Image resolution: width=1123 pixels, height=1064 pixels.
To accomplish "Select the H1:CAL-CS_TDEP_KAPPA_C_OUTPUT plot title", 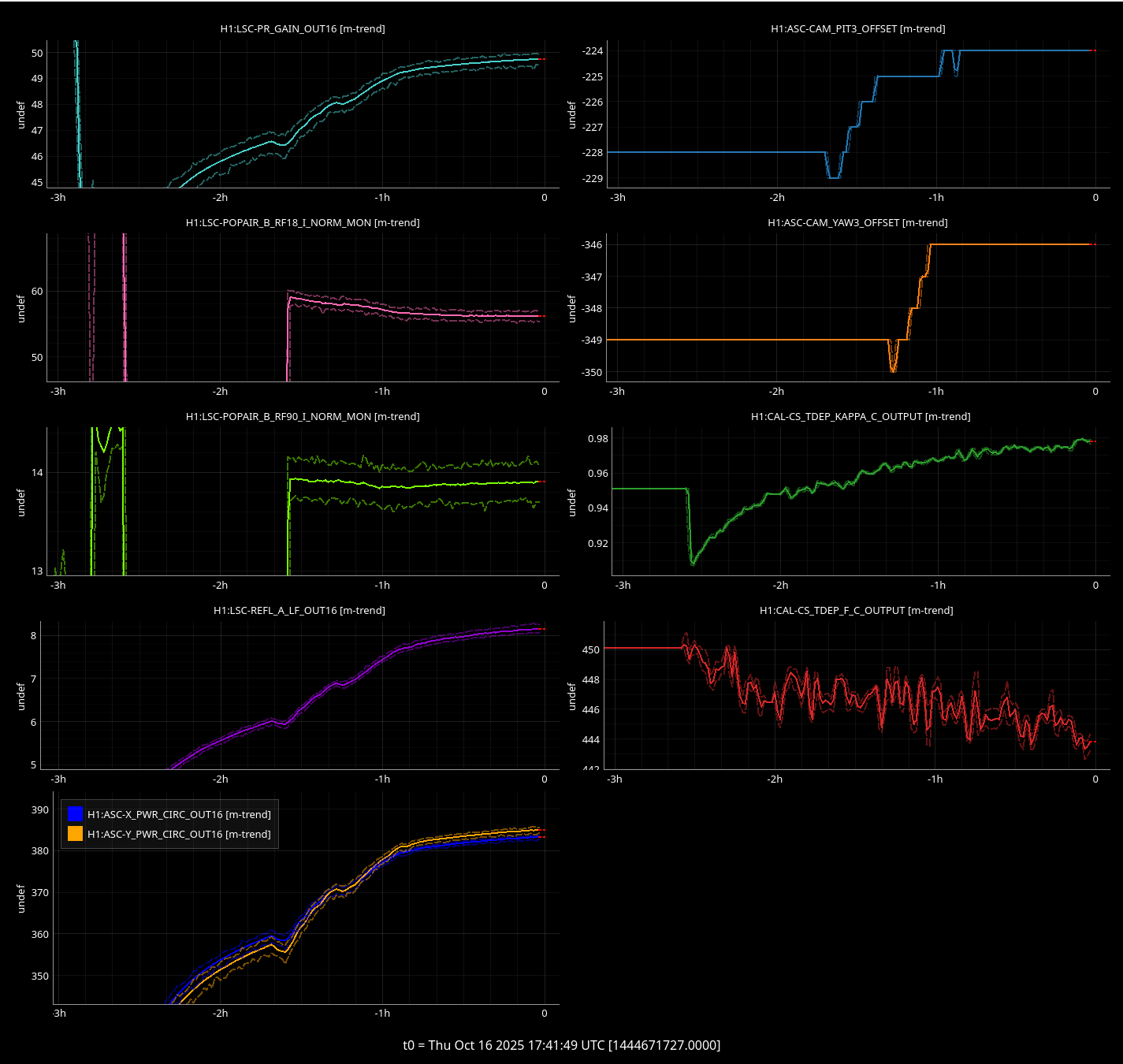I will pyautogui.click(x=861, y=416).
